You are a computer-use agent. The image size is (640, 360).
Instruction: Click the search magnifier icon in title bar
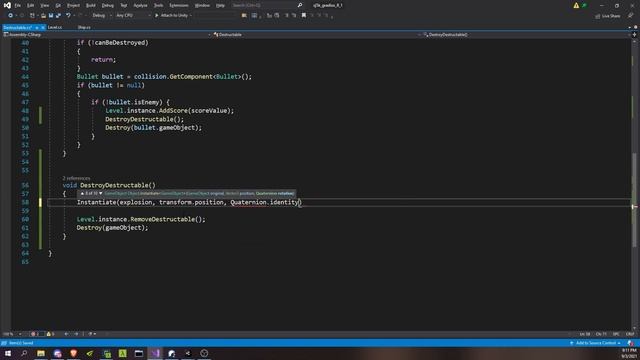[x=300, y=5]
